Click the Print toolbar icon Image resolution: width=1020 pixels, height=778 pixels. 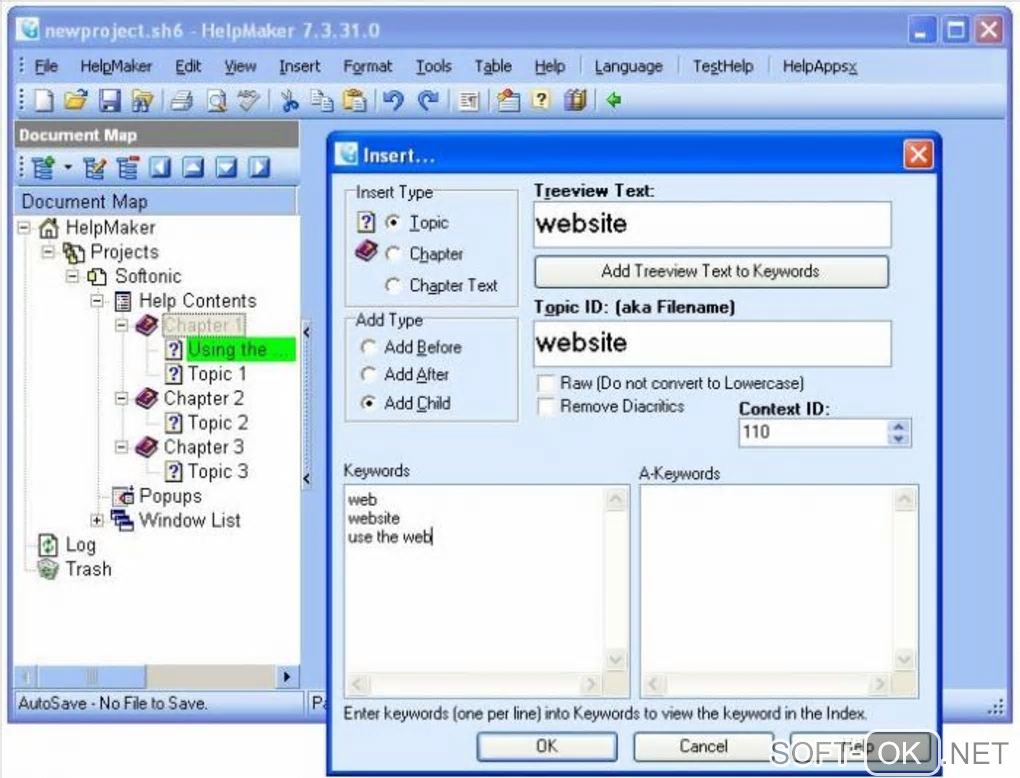point(181,101)
